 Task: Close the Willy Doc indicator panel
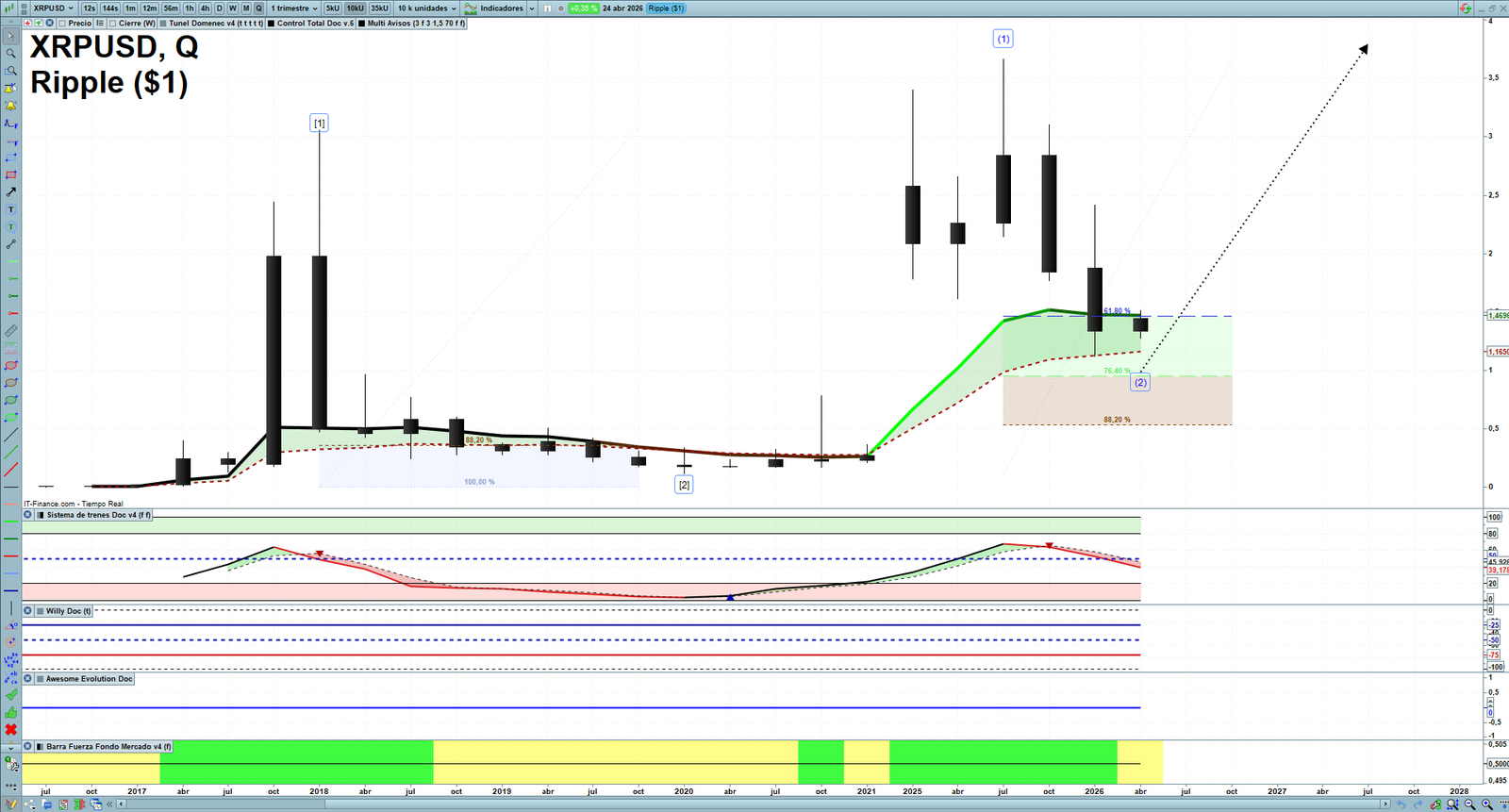click(x=28, y=611)
